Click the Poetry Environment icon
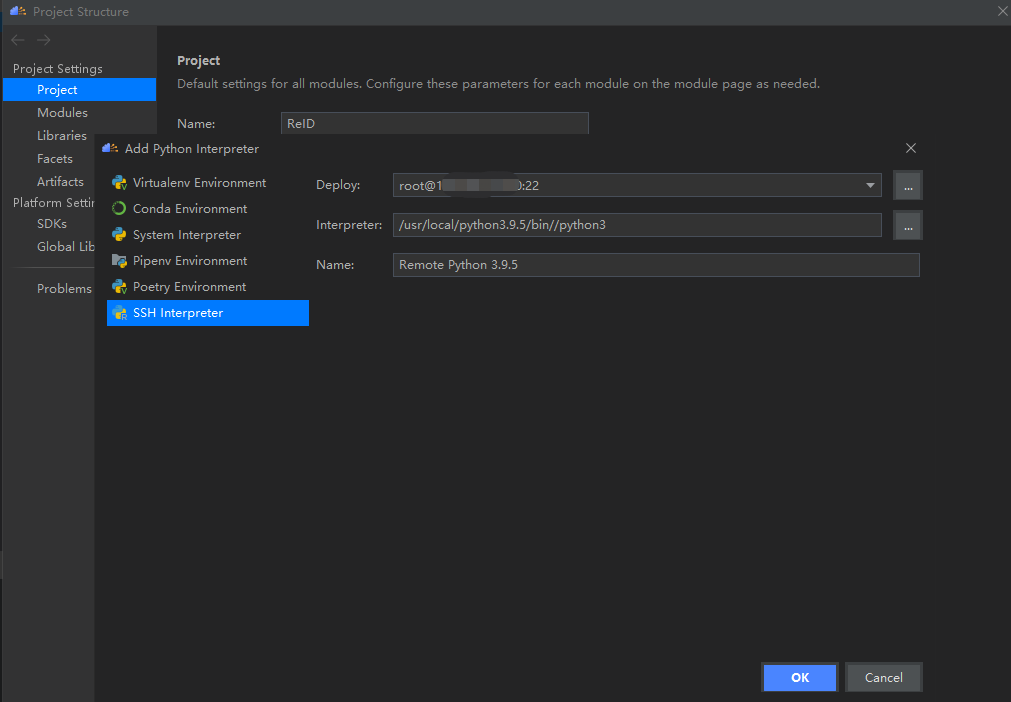 119,287
